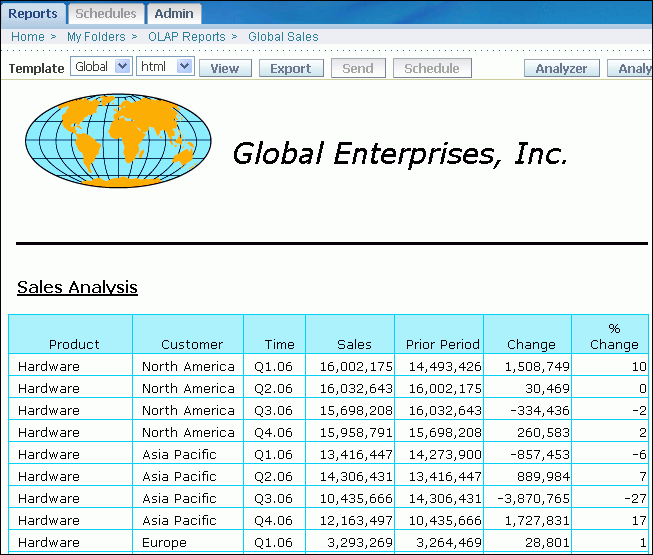
Task: Click the Prior Period column header
Action: [442, 344]
